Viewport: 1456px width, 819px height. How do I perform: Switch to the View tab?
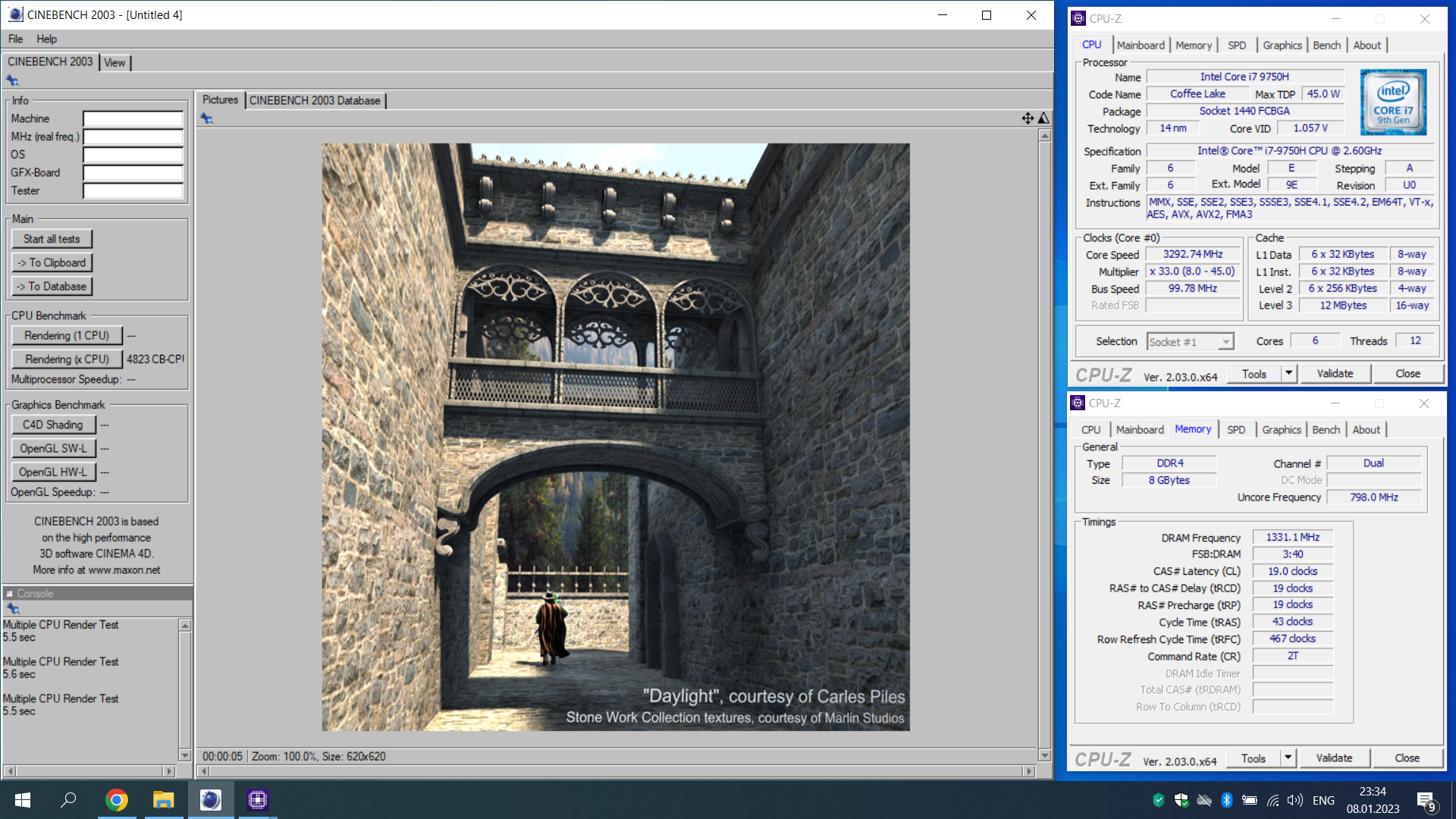pos(115,63)
